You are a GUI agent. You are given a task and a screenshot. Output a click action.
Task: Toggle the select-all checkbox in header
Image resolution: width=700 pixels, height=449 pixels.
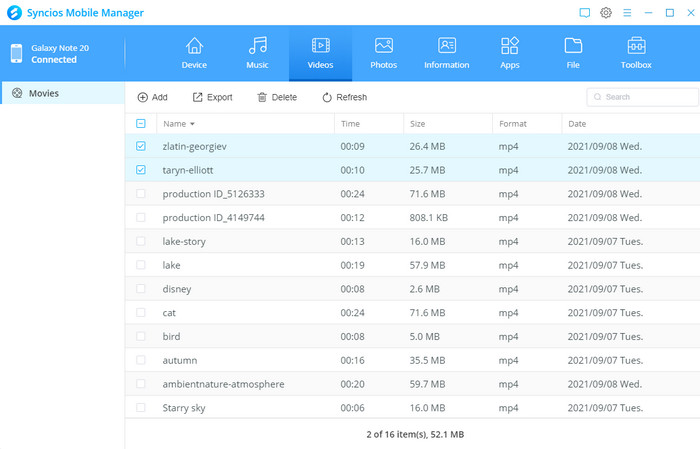click(141, 124)
